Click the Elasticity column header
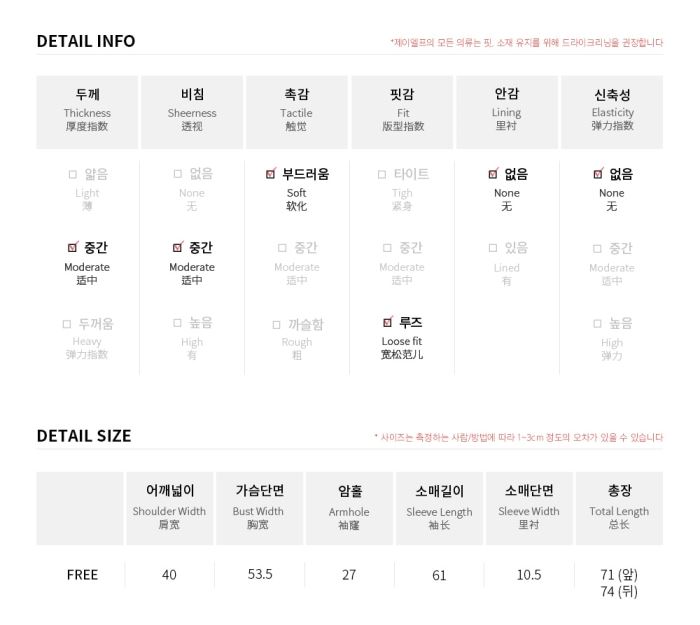 (x=612, y=112)
